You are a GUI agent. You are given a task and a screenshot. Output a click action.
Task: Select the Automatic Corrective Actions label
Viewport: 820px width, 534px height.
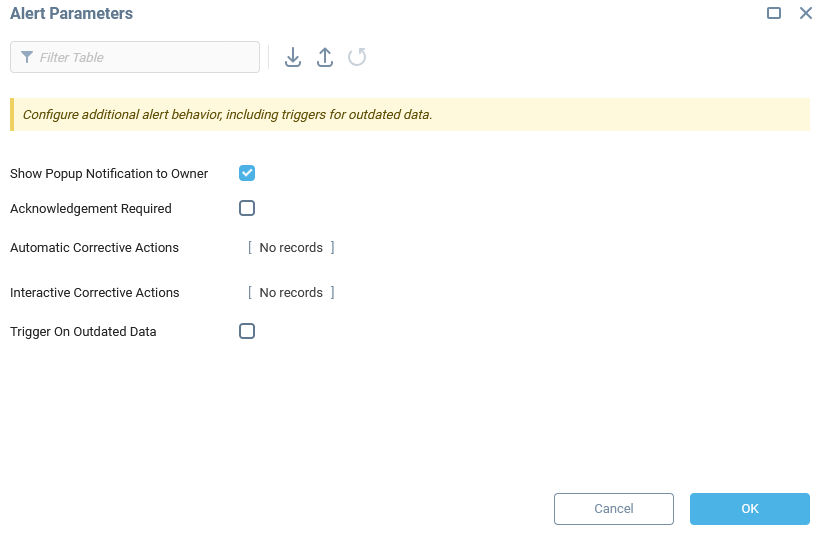[x=94, y=248]
